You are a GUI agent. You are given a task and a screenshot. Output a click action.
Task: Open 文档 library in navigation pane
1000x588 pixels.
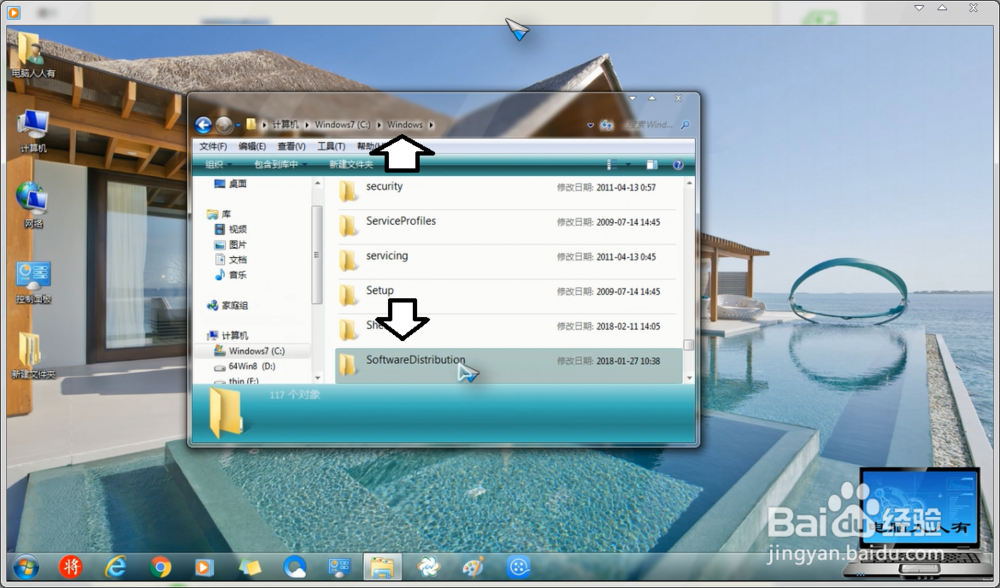231,260
